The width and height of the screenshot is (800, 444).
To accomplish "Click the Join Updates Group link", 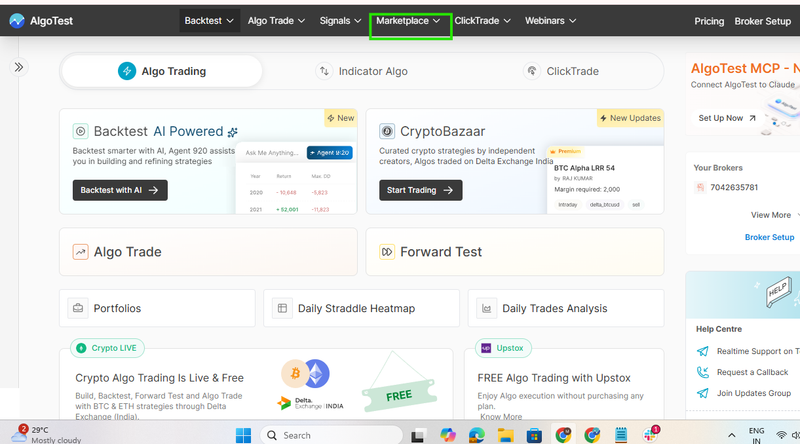I will (754, 393).
